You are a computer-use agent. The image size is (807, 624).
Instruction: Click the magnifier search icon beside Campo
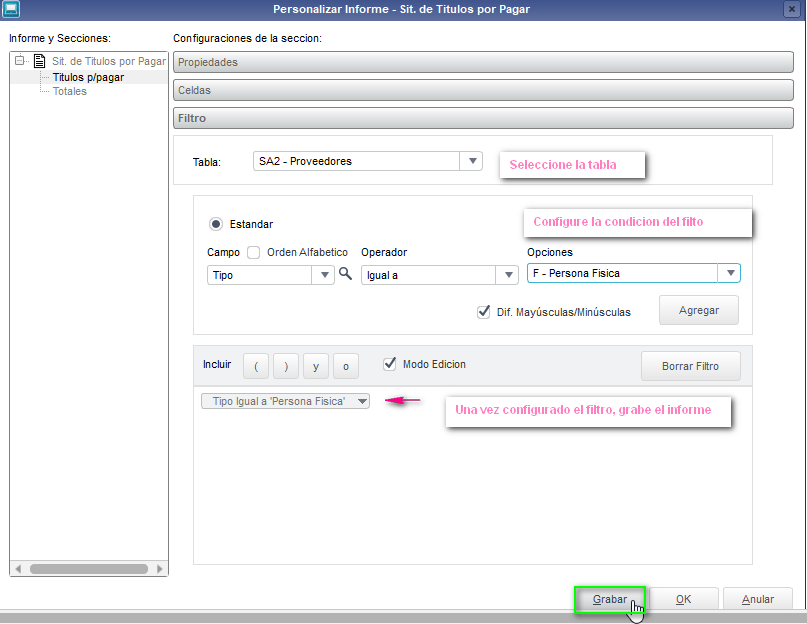pyautogui.click(x=345, y=274)
